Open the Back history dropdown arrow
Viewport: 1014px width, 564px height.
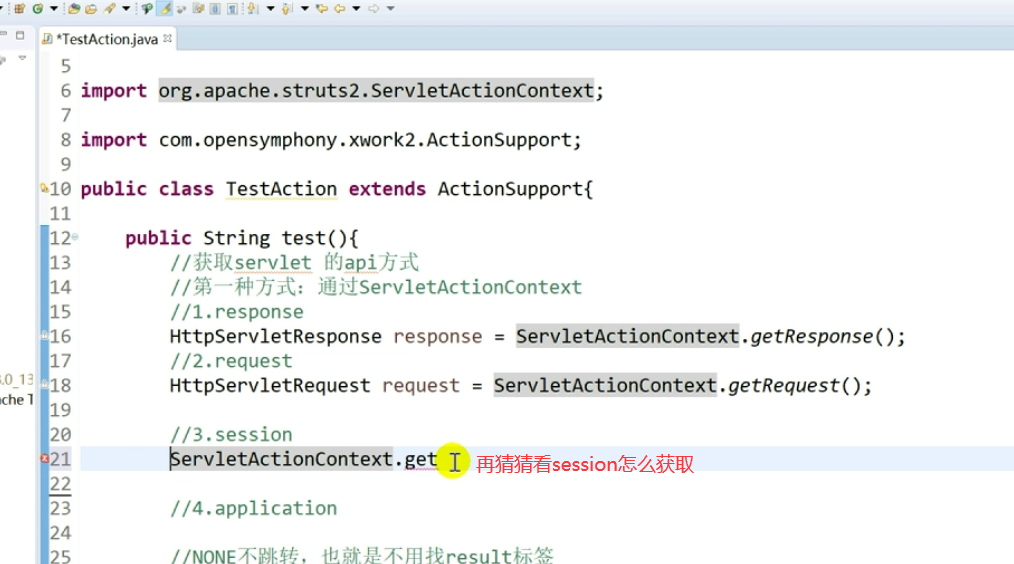[356, 9]
